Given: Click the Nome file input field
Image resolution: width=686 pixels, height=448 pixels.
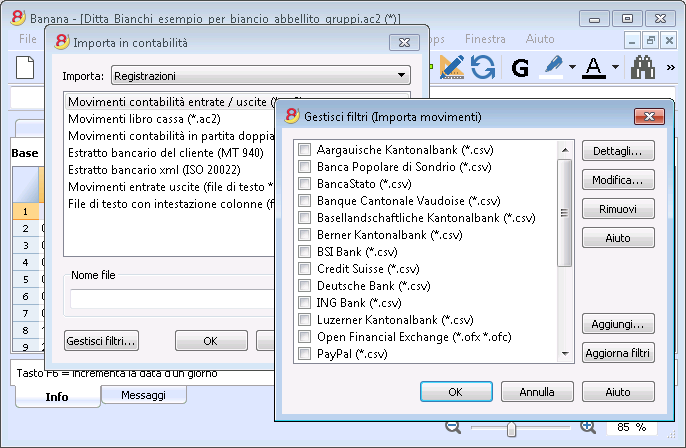Looking at the screenshot, I should (x=172, y=299).
